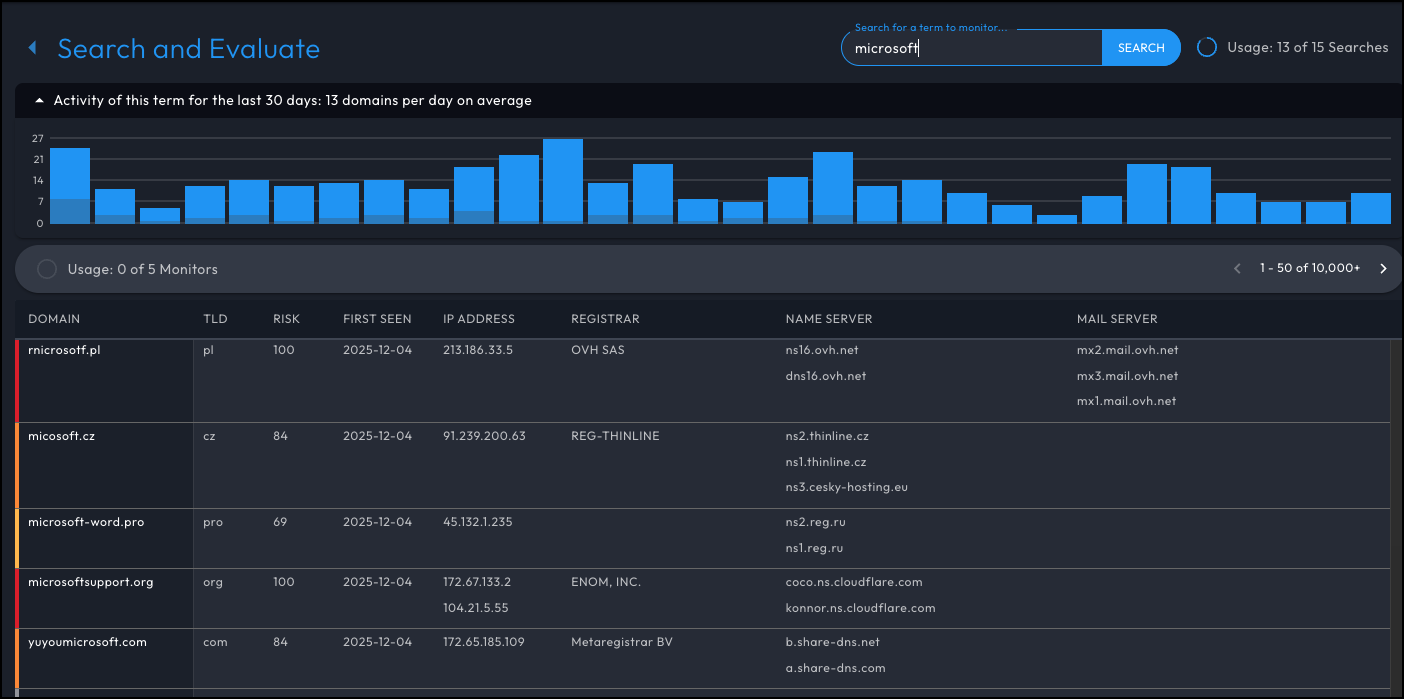
Task: Click the search term input field
Action: (970, 48)
